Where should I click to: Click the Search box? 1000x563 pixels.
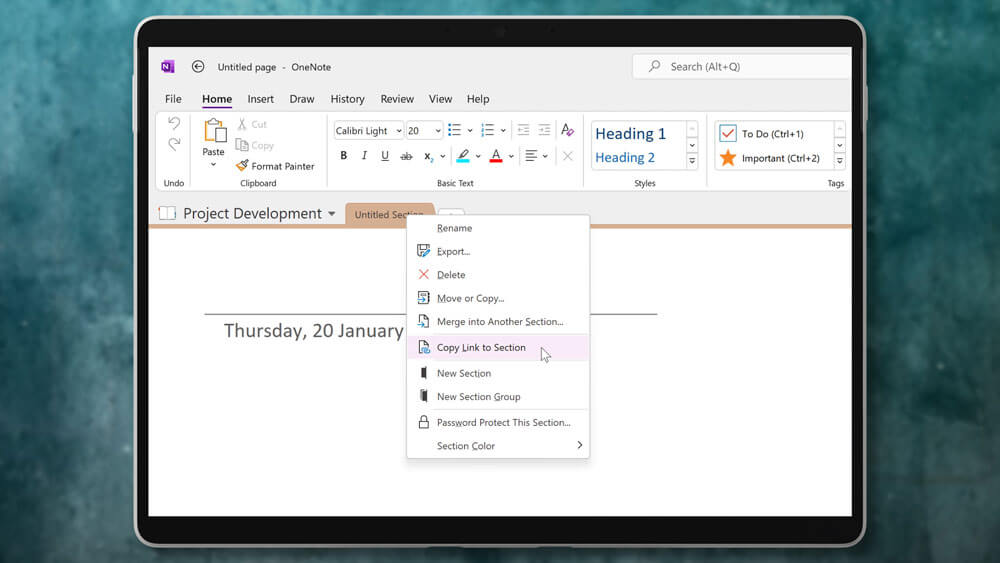740,67
